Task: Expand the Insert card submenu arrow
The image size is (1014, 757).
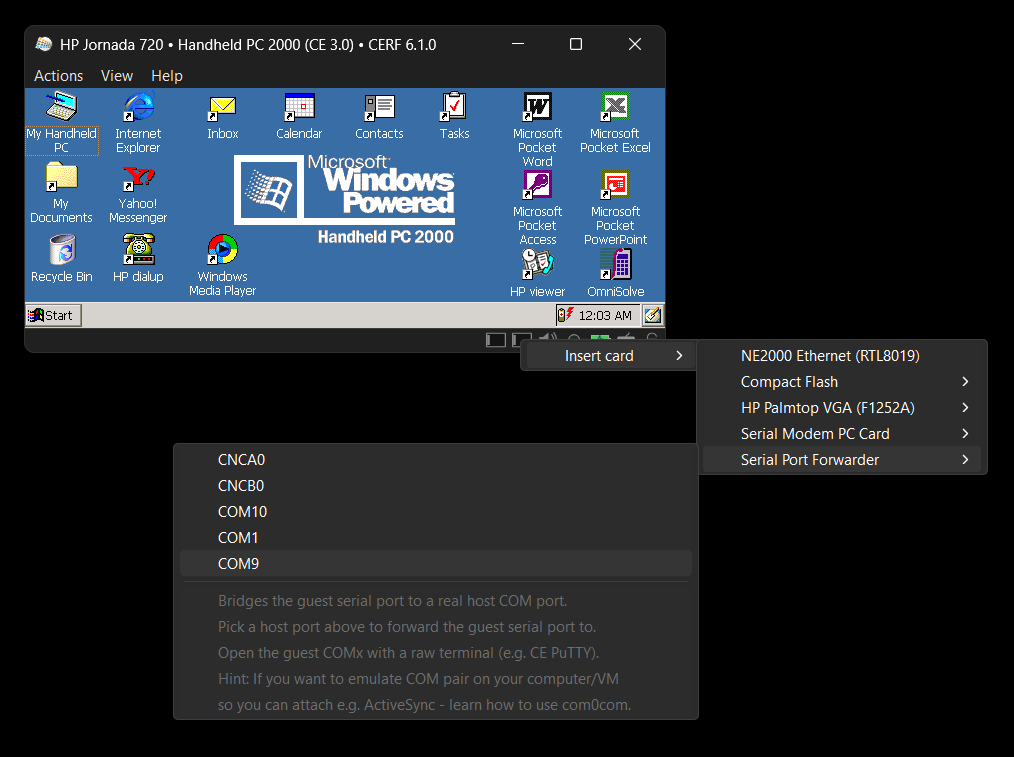Action: [x=679, y=356]
